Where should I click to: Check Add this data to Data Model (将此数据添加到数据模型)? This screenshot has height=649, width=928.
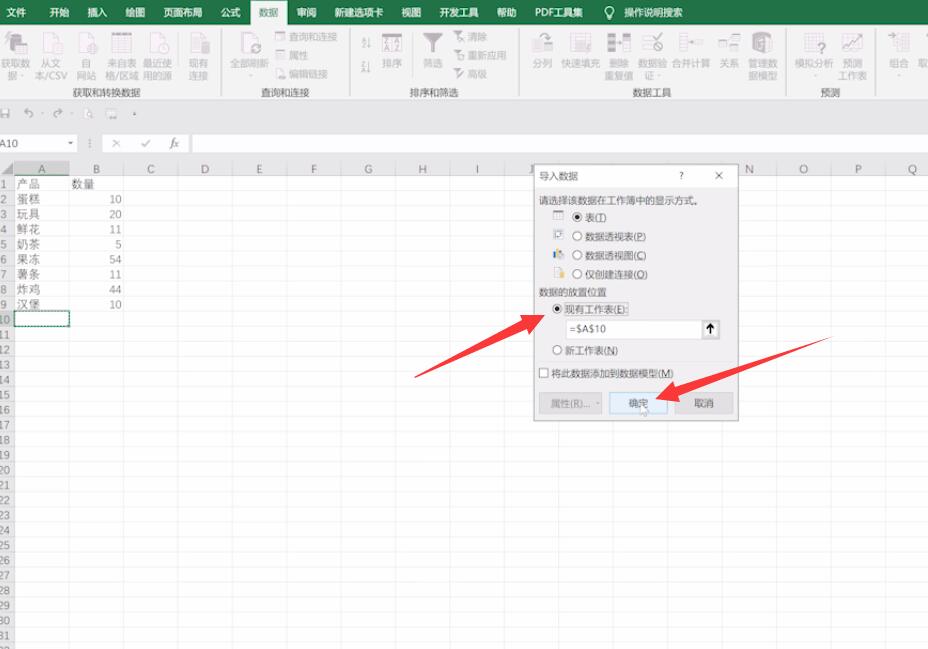tap(543, 373)
